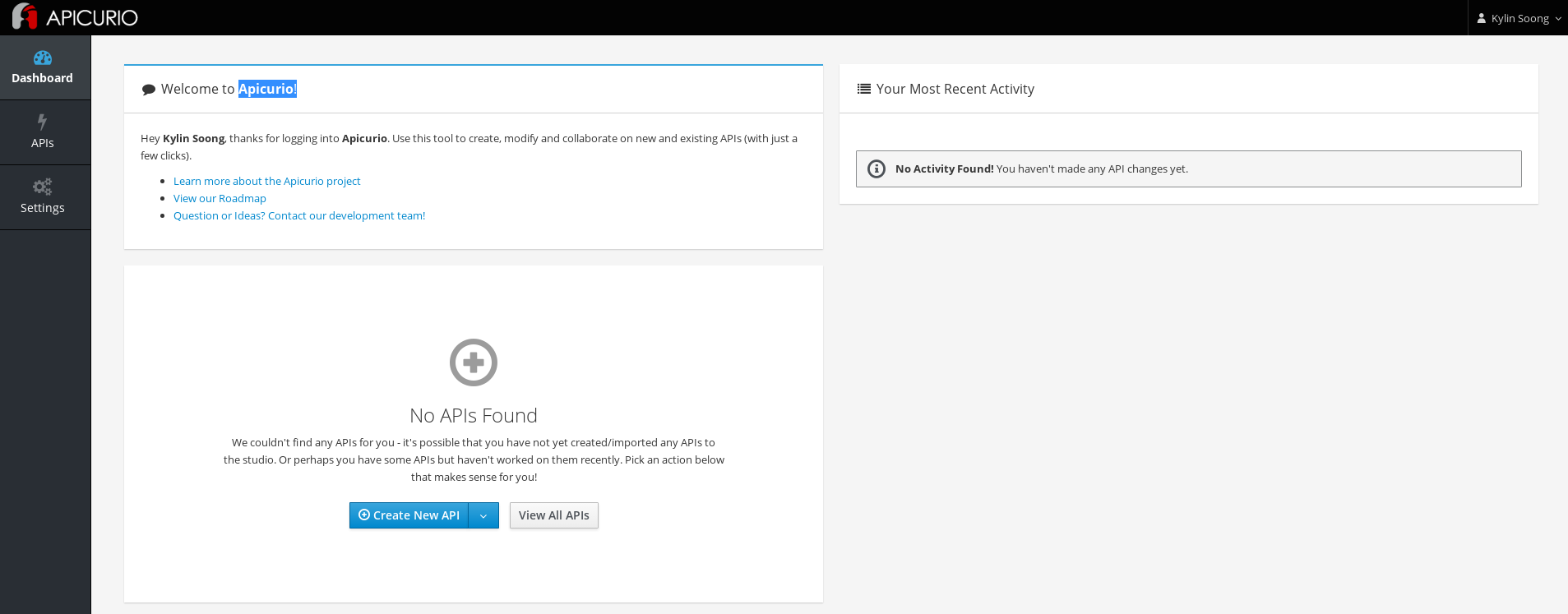
Task: Click the speech bubble welcome icon
Action: tap(149, 90)
